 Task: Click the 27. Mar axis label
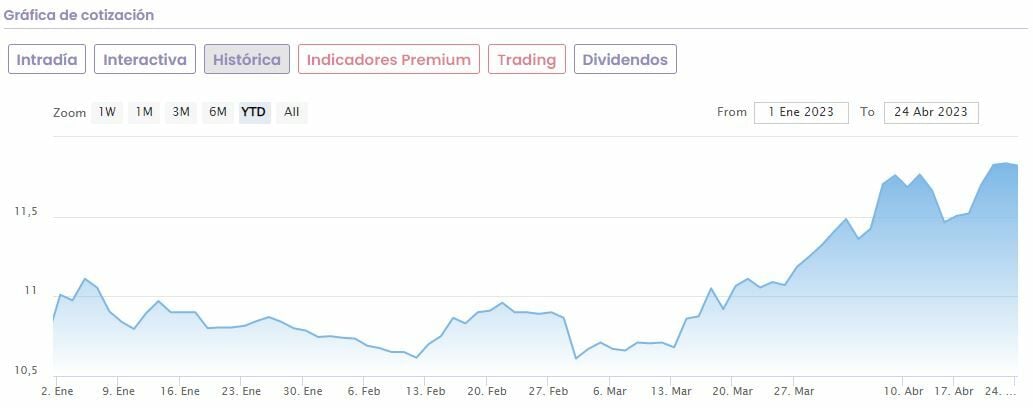[794, 391]
